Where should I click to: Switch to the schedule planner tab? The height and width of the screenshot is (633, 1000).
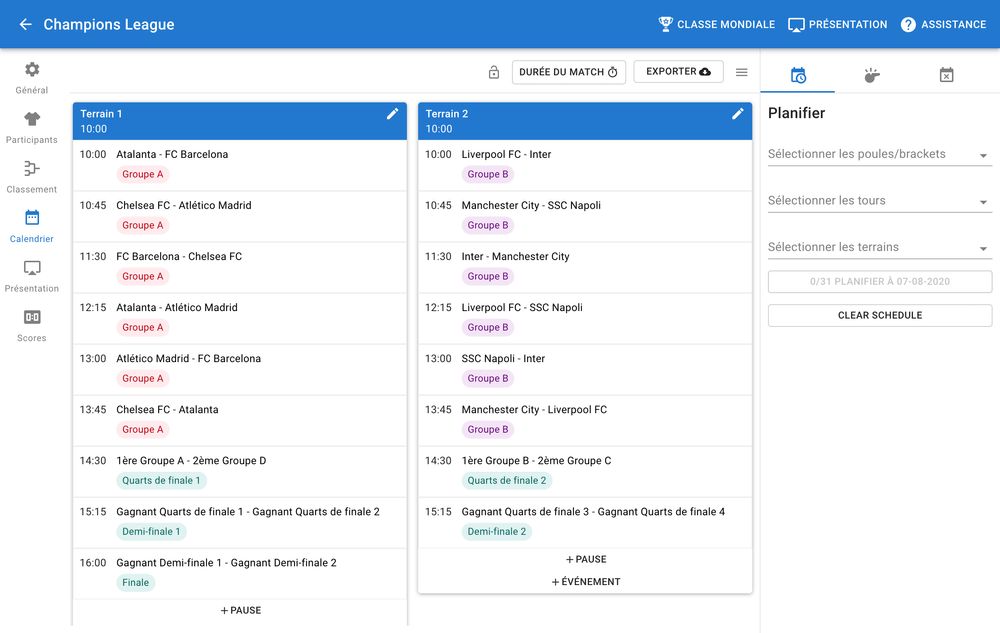pyautogui.click(x=798, y=75)
